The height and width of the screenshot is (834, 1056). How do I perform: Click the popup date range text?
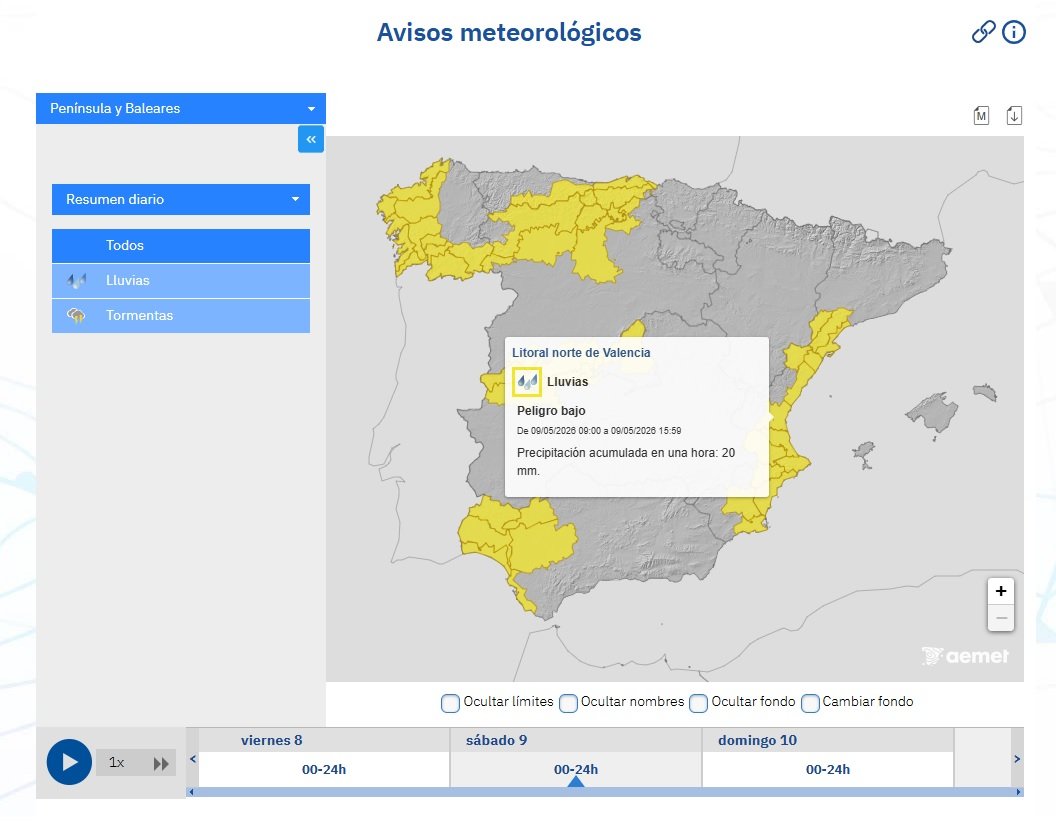click(x=599, y=430)
